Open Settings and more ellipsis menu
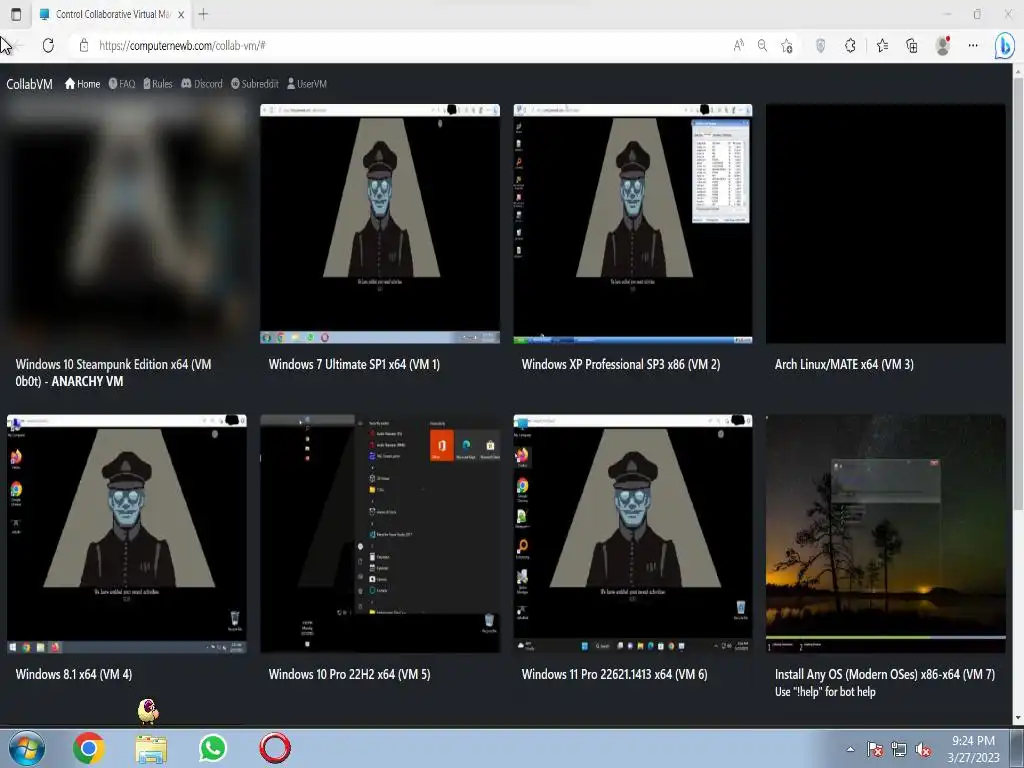Screen dimensions: 1024x768 click(973, 45)
